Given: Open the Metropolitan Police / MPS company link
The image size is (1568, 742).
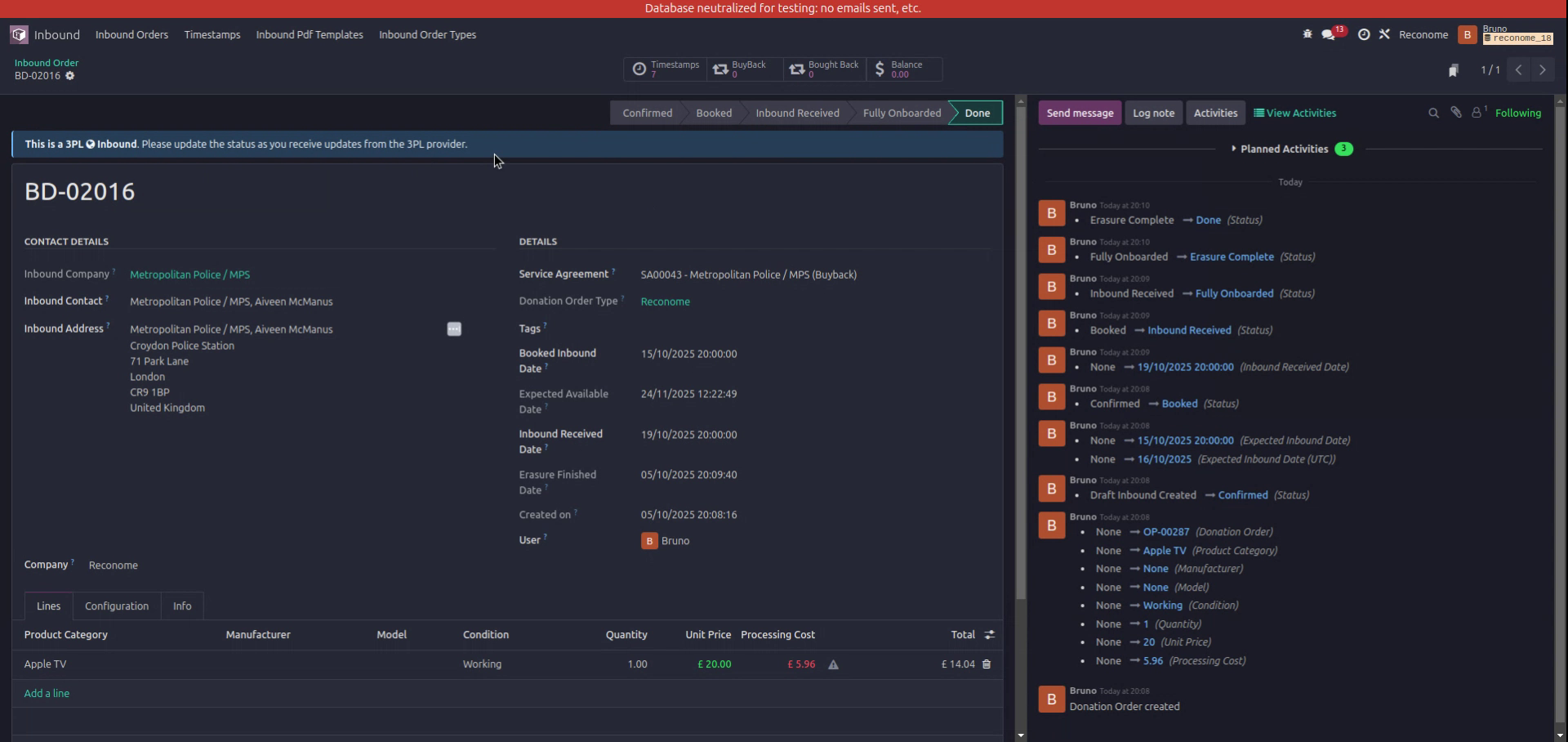Looking at the screenshot, I should (x=189, y=275).
